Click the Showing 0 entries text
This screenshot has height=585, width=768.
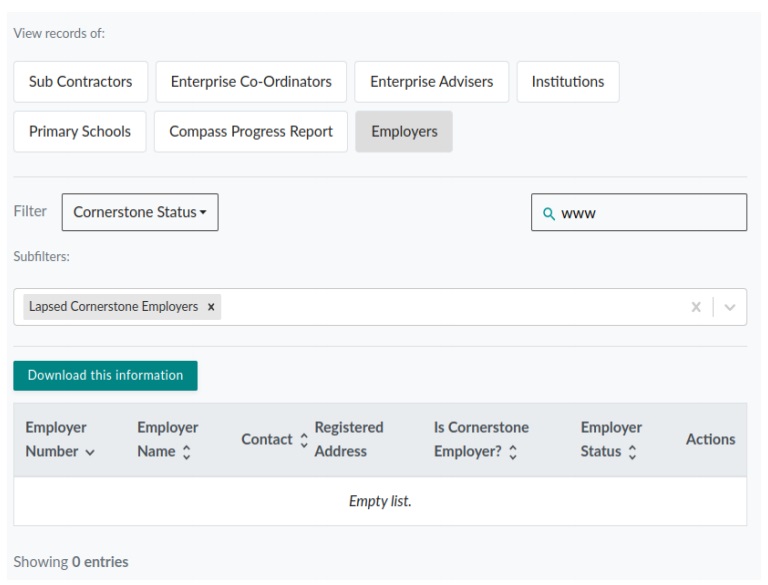pos(71,562)
